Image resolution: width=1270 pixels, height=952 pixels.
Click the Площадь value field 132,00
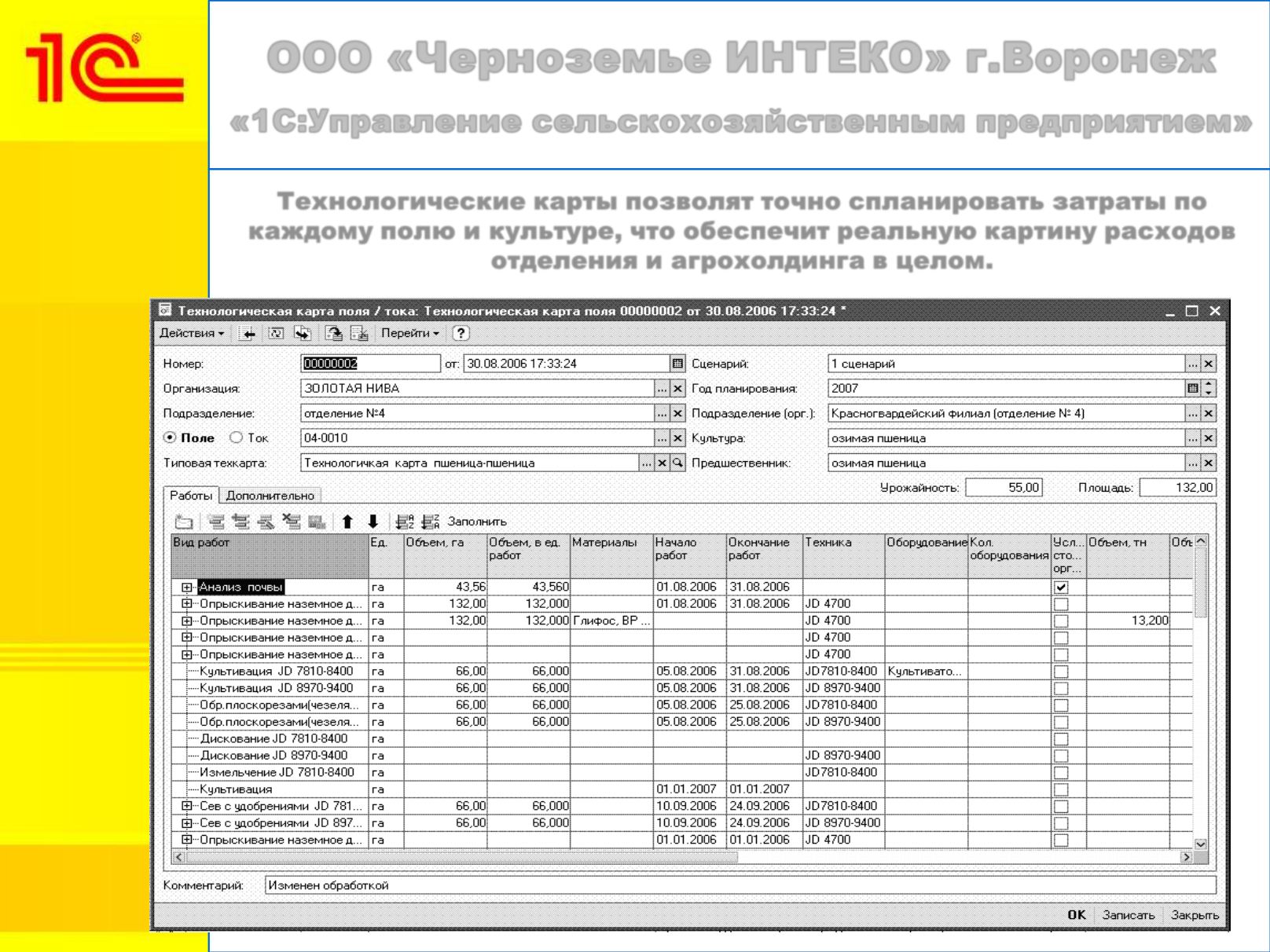pyautogui.click(x=1178, y=488)
